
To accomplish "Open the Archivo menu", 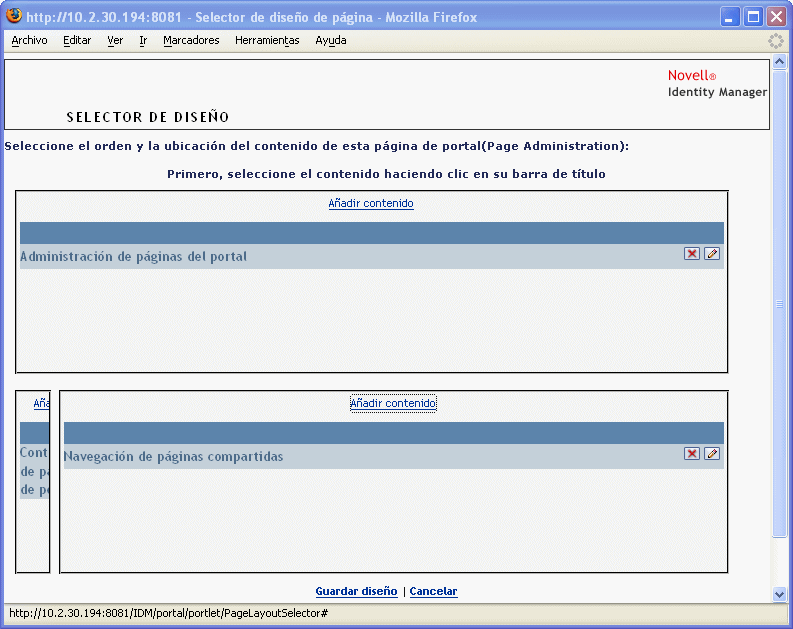I will (x=29, y=40).
